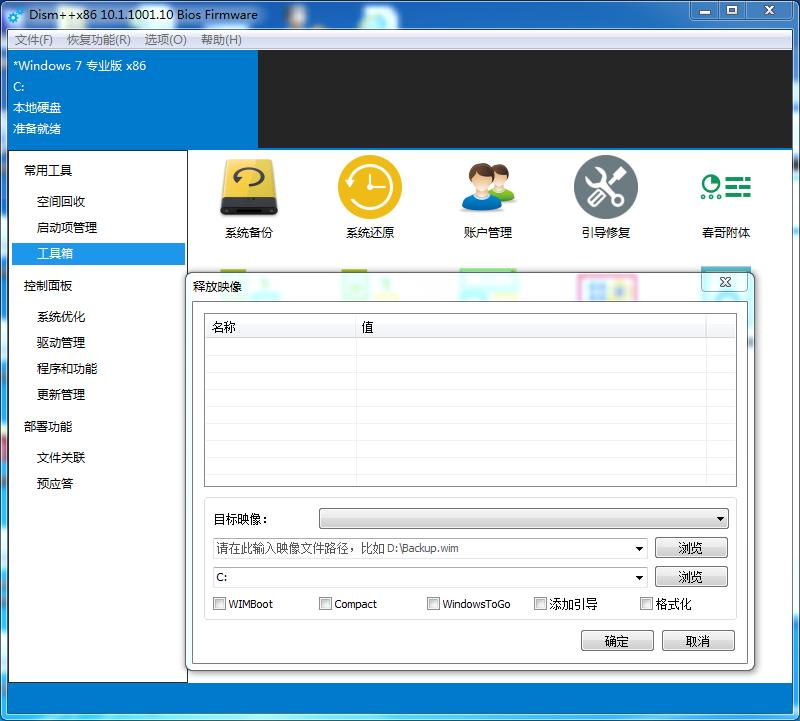Viewport: 800px width, 721px height.
Task: Open the 目标映像 dropdown
Action: pos(722,518)
